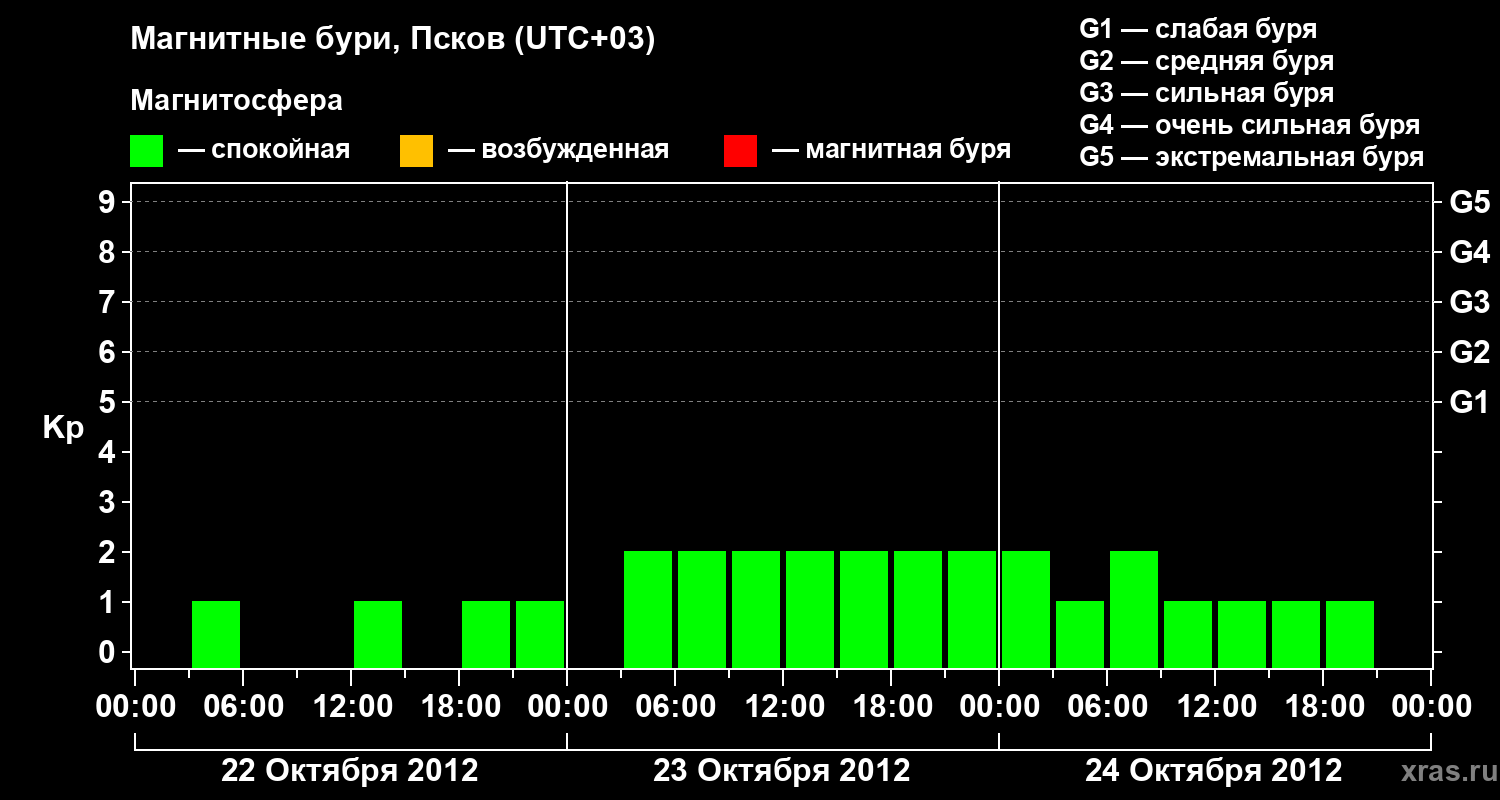Click the '23 Октября 2012' date label
1500x800 pixels.
782,771
